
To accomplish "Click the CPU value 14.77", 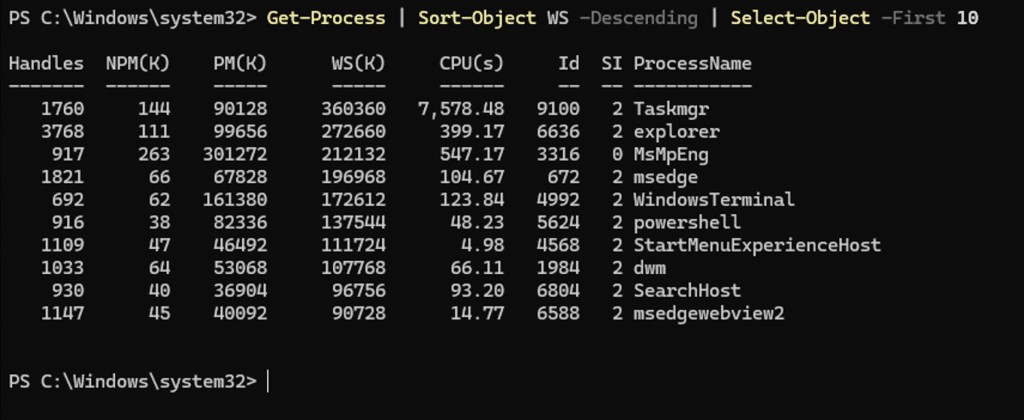I will point(477,314).
